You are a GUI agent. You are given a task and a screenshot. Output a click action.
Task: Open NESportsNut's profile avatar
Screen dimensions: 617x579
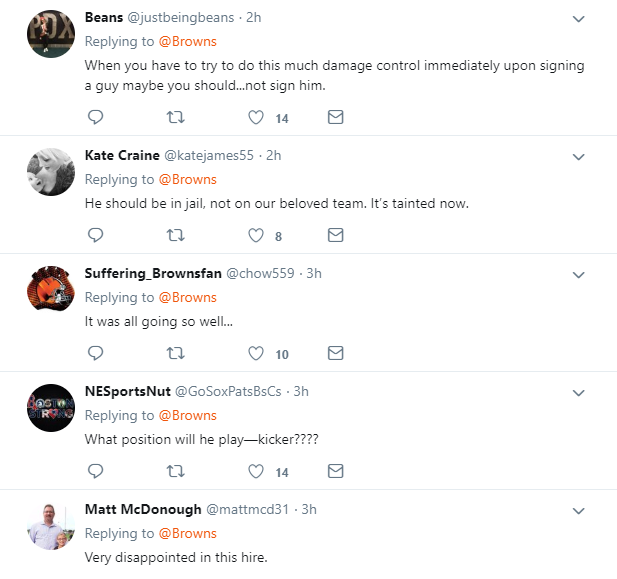[52, 407]
